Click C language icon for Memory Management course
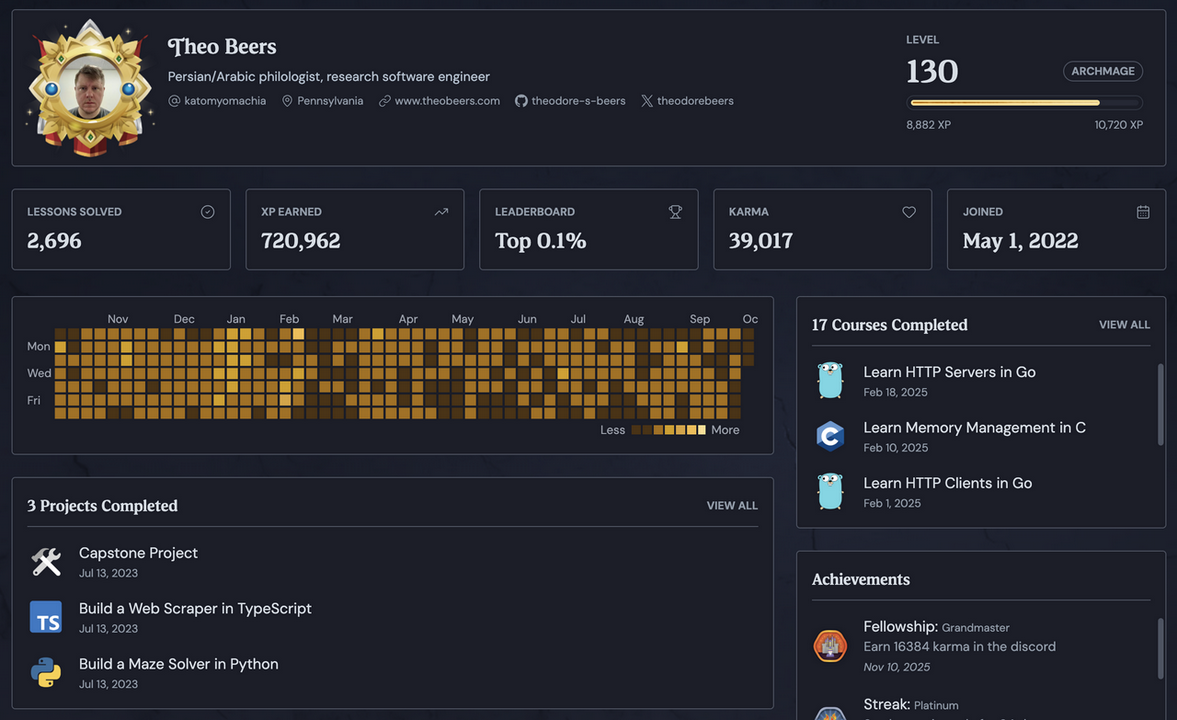Image resolution: width=1177 pixels, height=720 pixels. tap(830, 435)
